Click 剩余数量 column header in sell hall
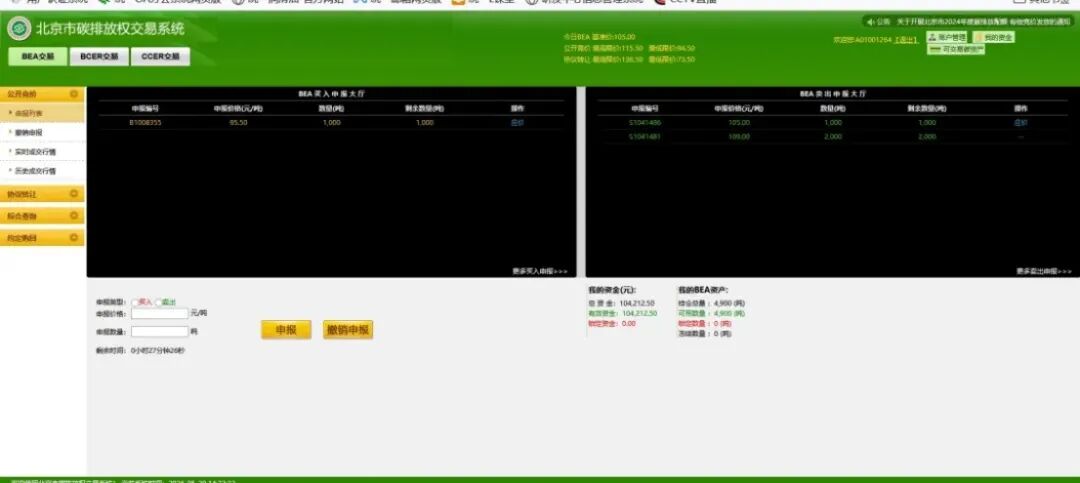This screenshot has height=483, width=1080. pos(926,108)
